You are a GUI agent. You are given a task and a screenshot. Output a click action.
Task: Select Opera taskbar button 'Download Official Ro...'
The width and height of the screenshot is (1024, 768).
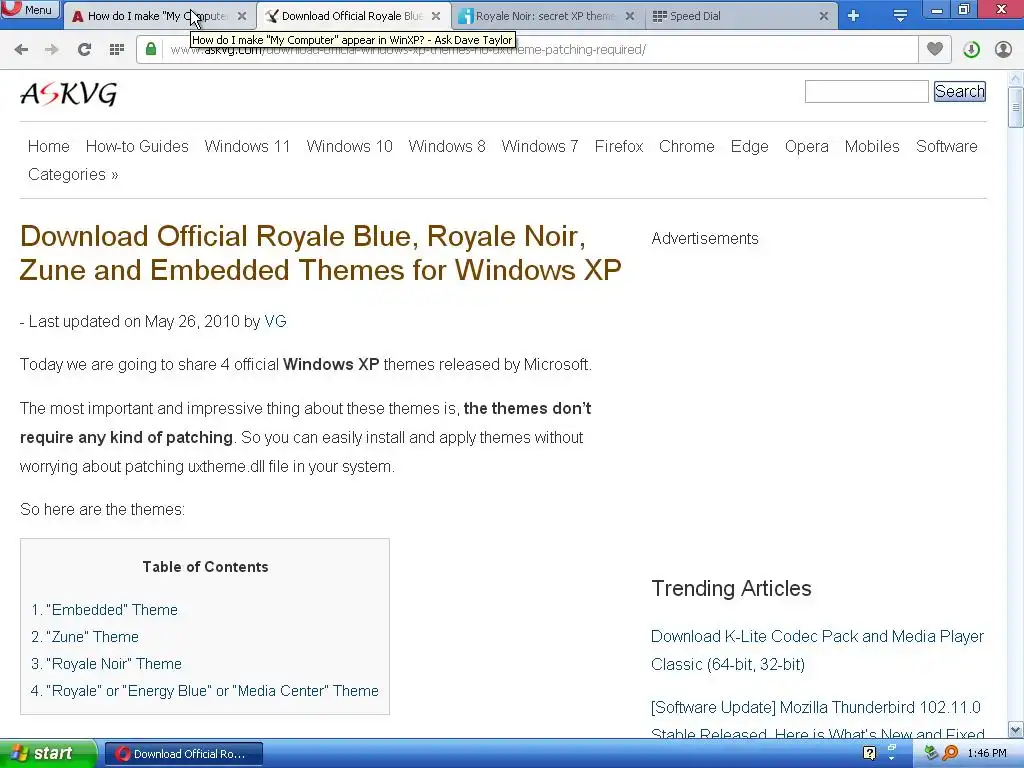[184, 754]
